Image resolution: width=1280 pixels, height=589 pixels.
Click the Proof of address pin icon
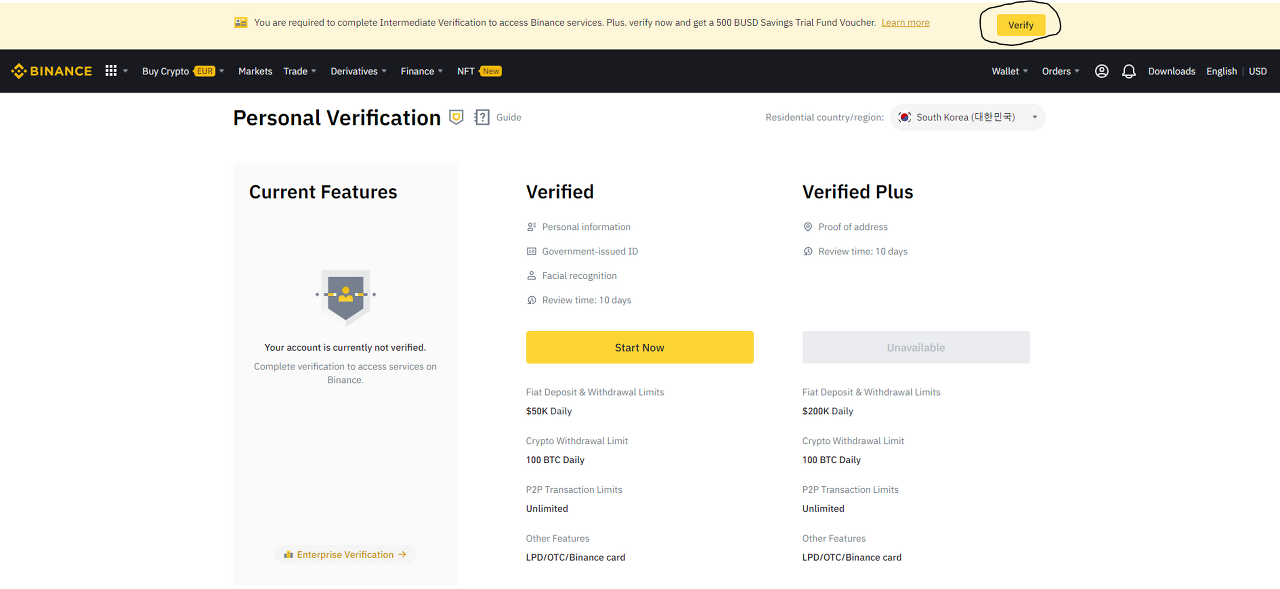click(808, 227)
